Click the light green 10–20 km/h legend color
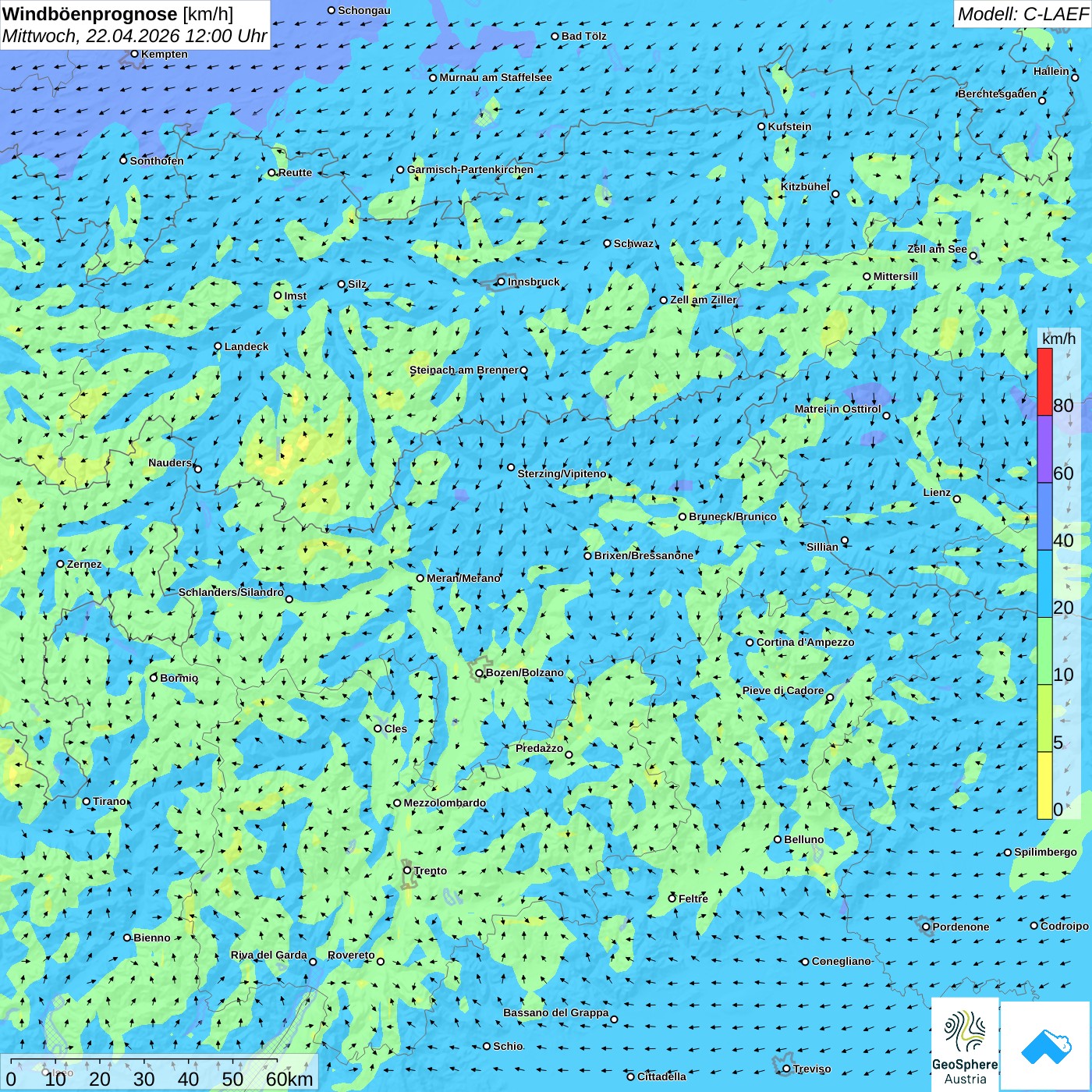 (x=1044, y=651)
